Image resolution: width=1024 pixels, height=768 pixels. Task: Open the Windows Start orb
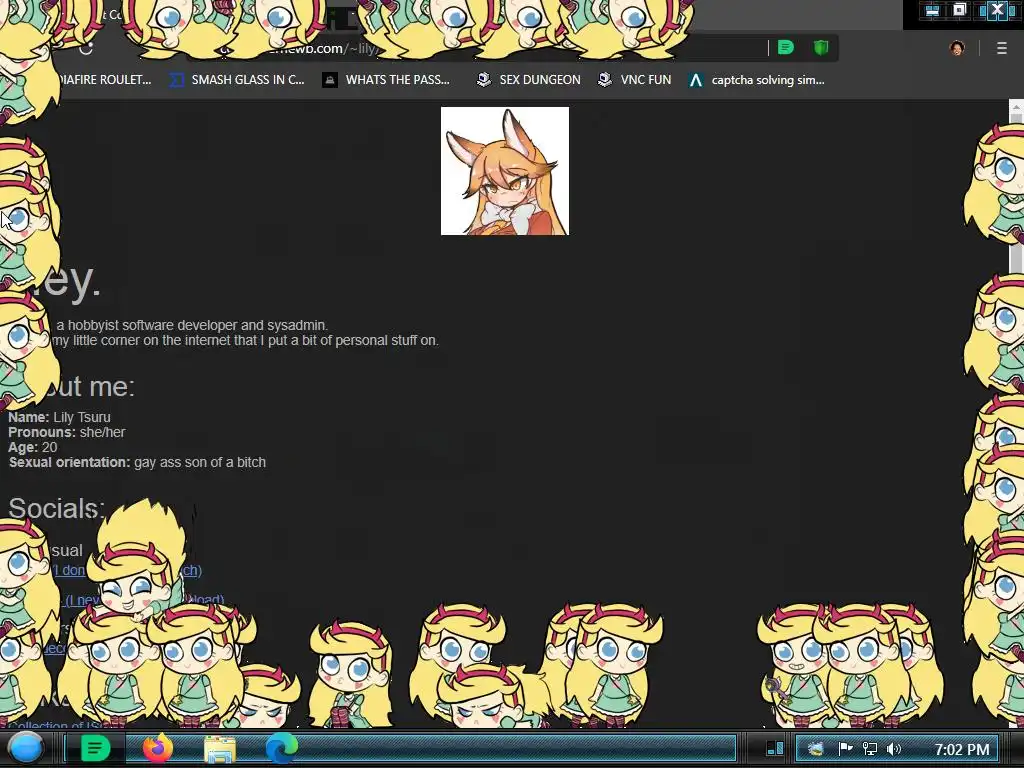click(x=26, y=748)
